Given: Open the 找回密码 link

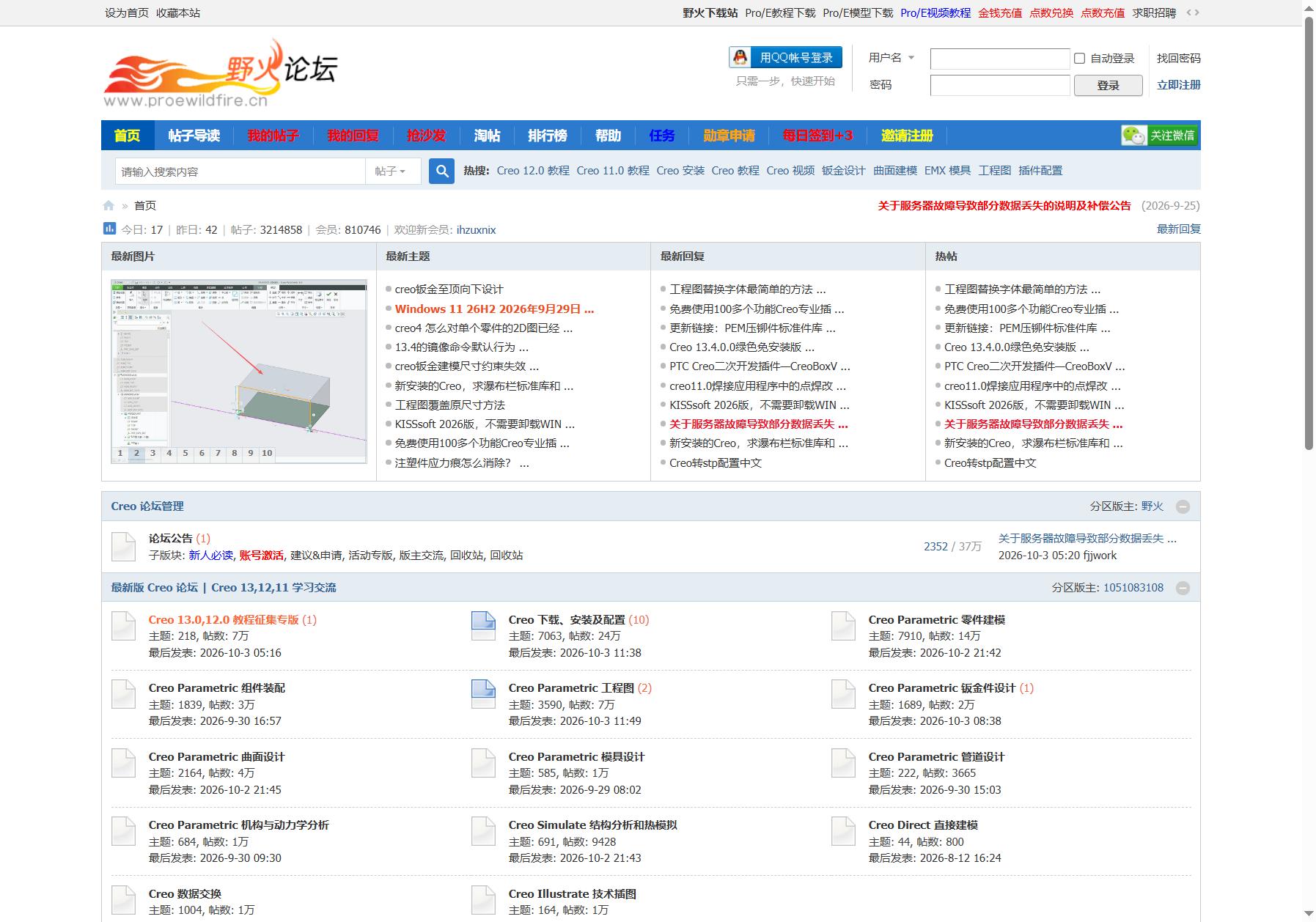Looking at the screenshot, I should (1178, 58).
